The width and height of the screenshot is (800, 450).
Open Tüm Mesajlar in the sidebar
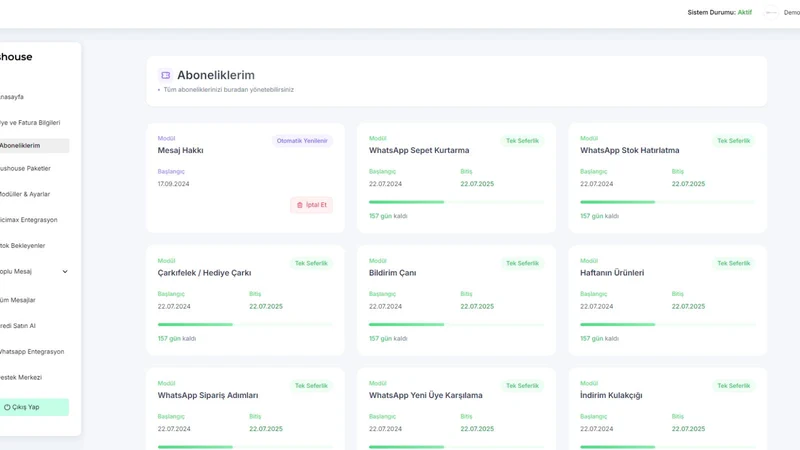(18, 300)
